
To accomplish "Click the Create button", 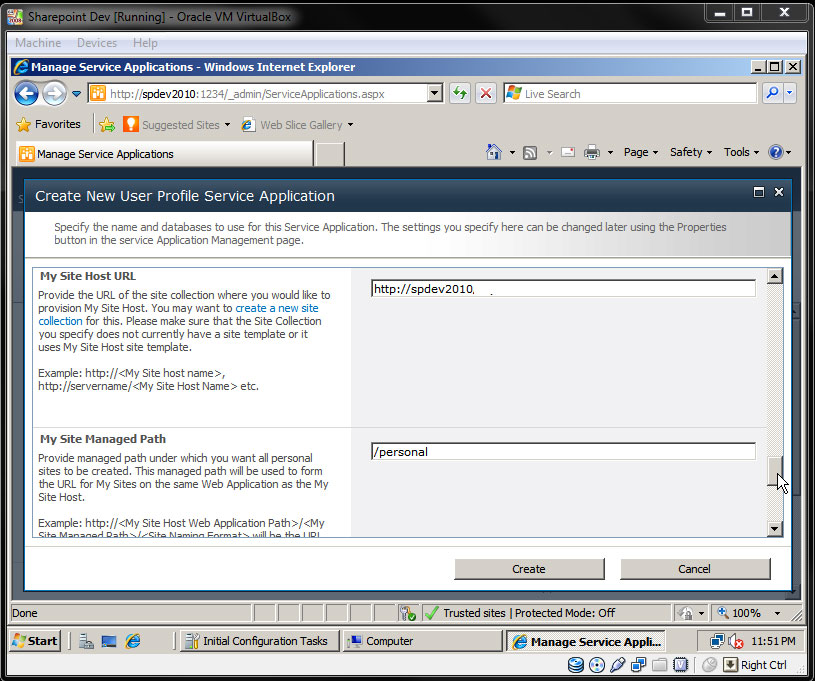I will pyautogui.click(x=529, y=569).
